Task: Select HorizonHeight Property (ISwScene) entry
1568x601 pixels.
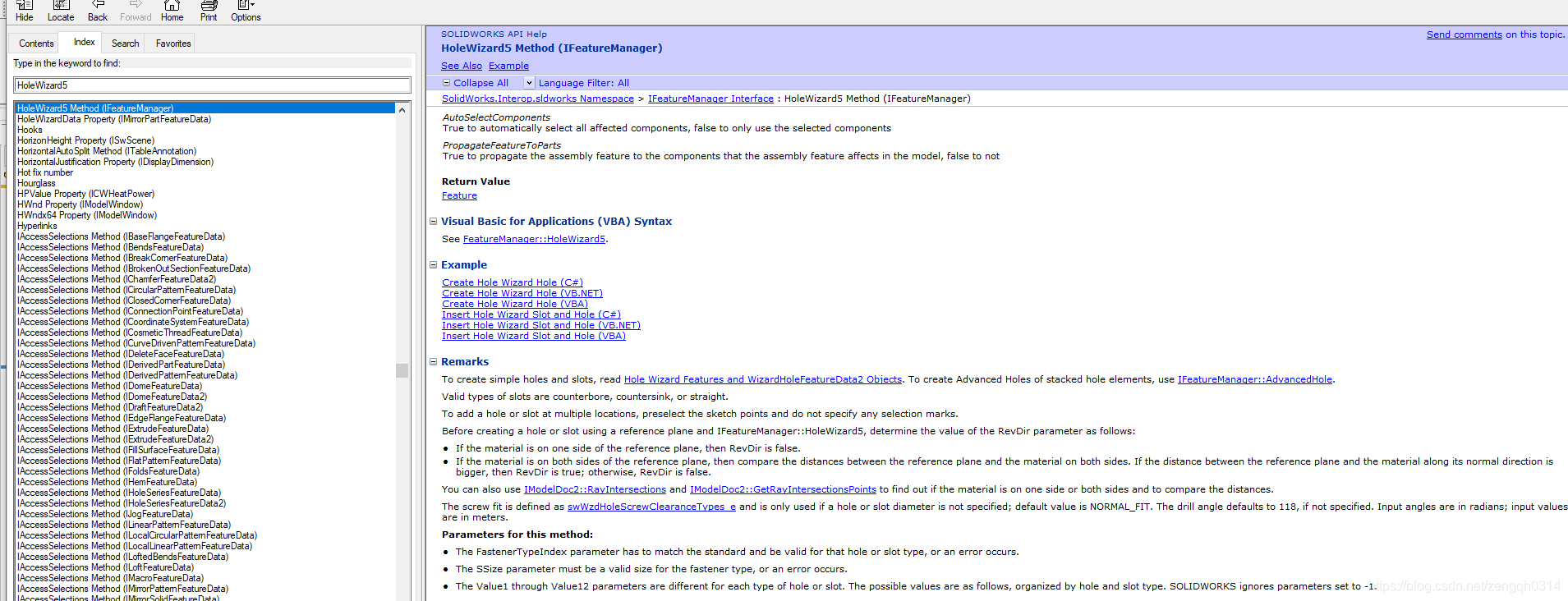Action: click(85, 140)
